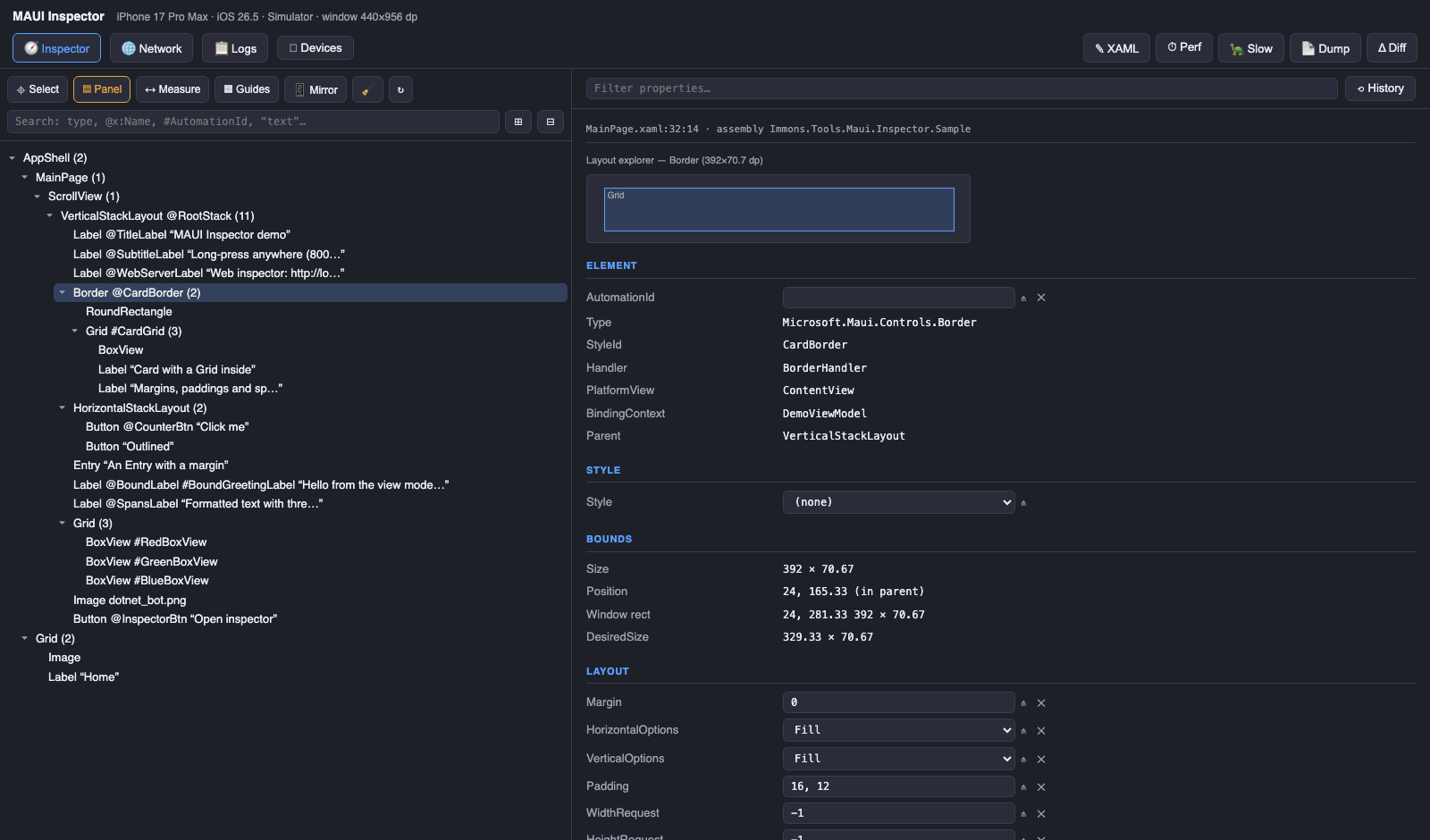Click the small pin icon beside the Padding field
Screen dimensions: 1430x840
click(1023, 787)
